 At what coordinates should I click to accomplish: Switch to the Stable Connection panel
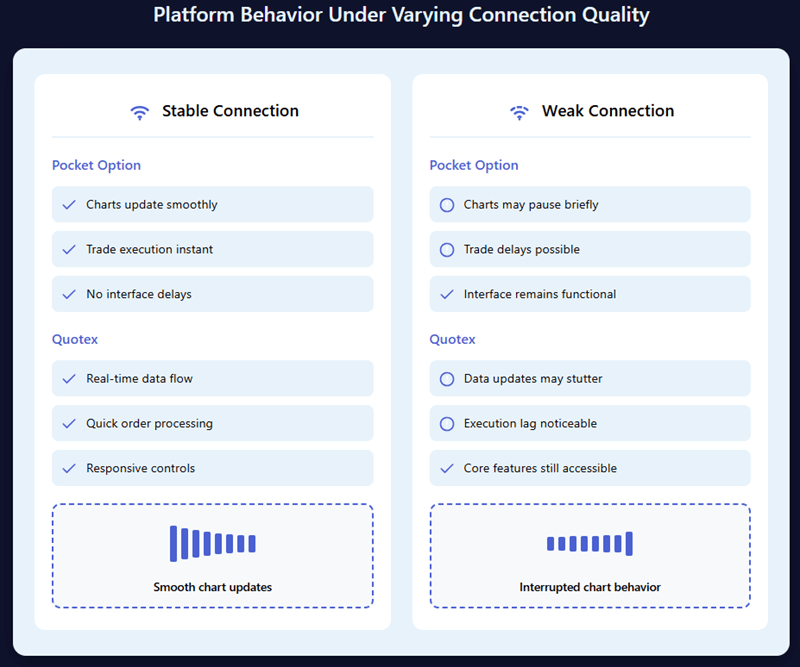(231, 111)
